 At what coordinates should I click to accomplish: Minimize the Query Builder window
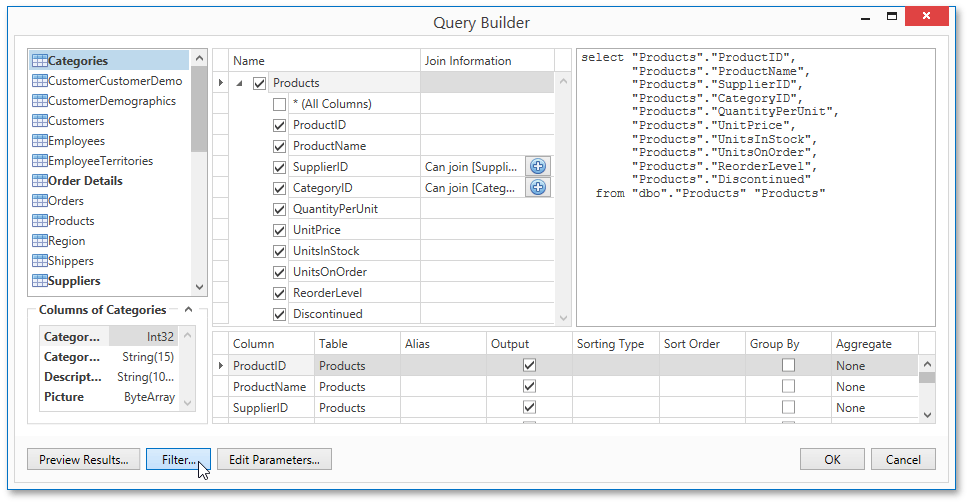click(x=866, y=17)
